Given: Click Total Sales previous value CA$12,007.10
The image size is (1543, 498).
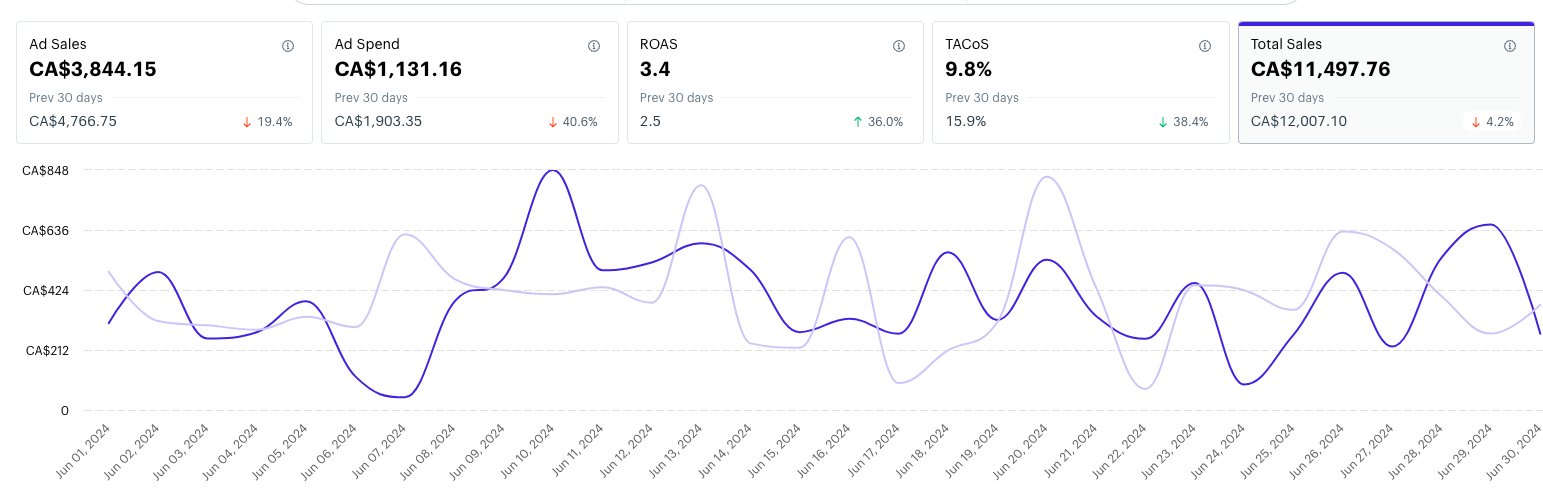Looking at the screenshot, I should click(1294, 121).
